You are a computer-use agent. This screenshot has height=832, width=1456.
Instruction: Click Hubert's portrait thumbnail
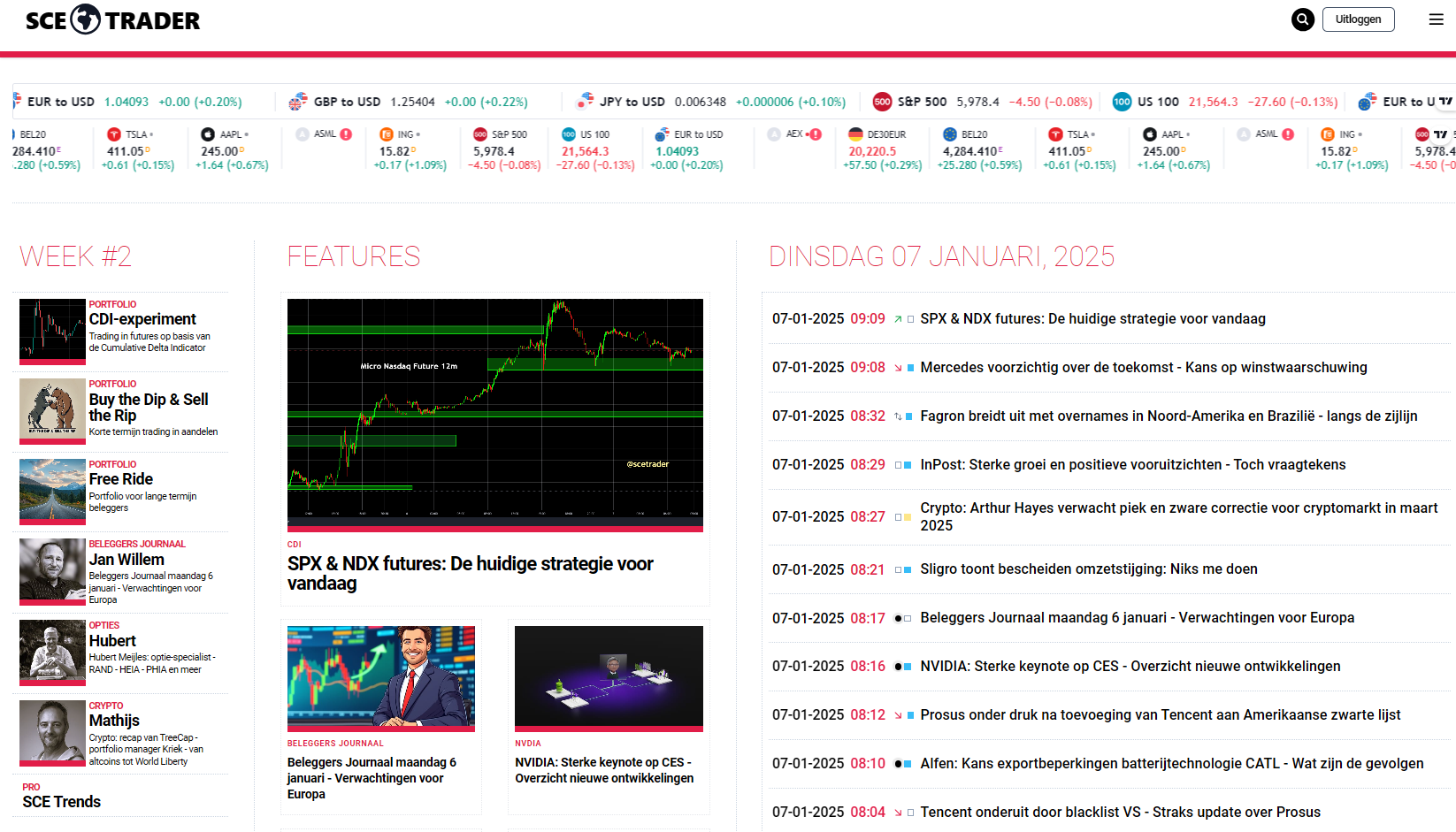pyautogui.click(x=52, y=653)
